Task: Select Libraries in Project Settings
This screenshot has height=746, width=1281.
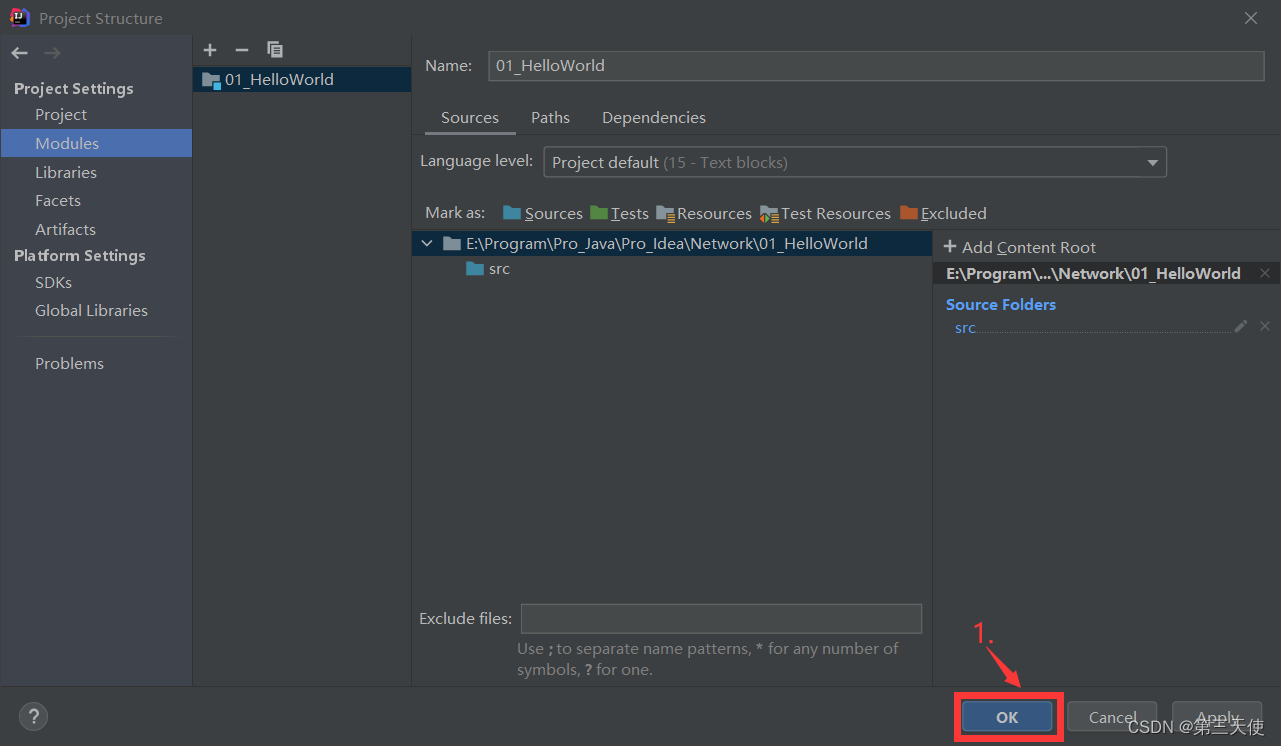Action: pos(66,172)
